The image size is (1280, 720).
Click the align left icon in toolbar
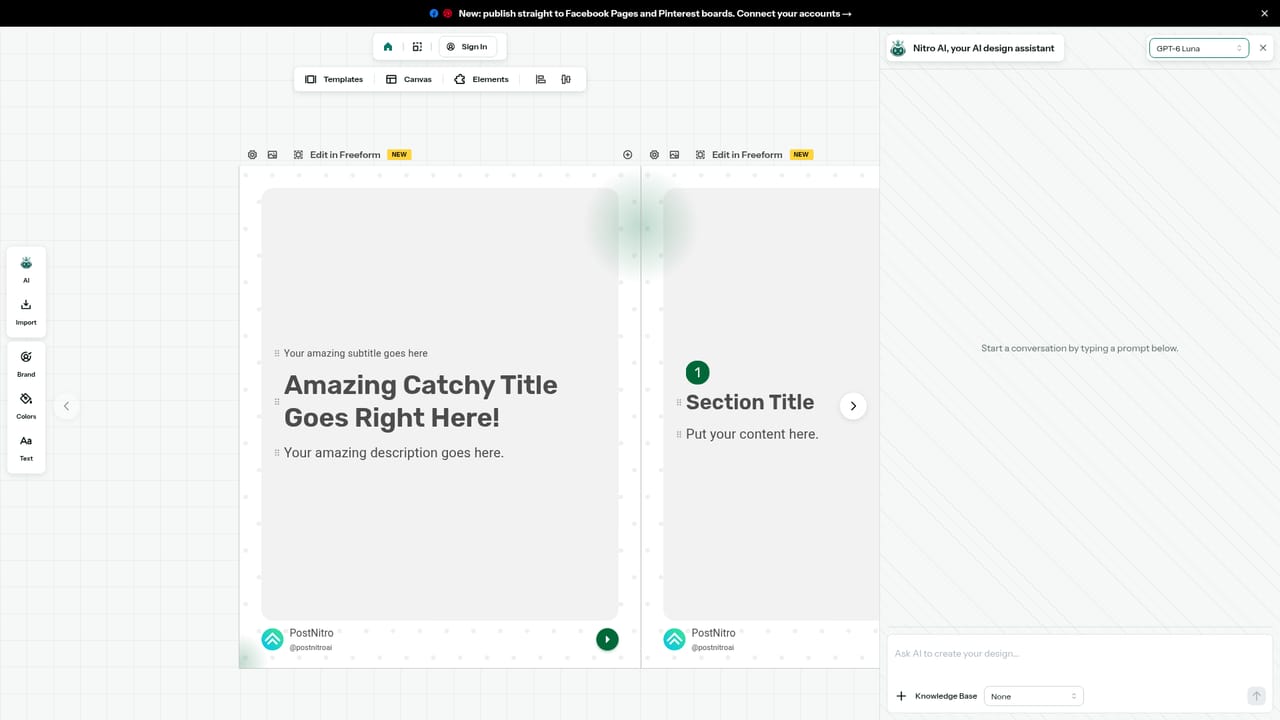click(541, 79)
